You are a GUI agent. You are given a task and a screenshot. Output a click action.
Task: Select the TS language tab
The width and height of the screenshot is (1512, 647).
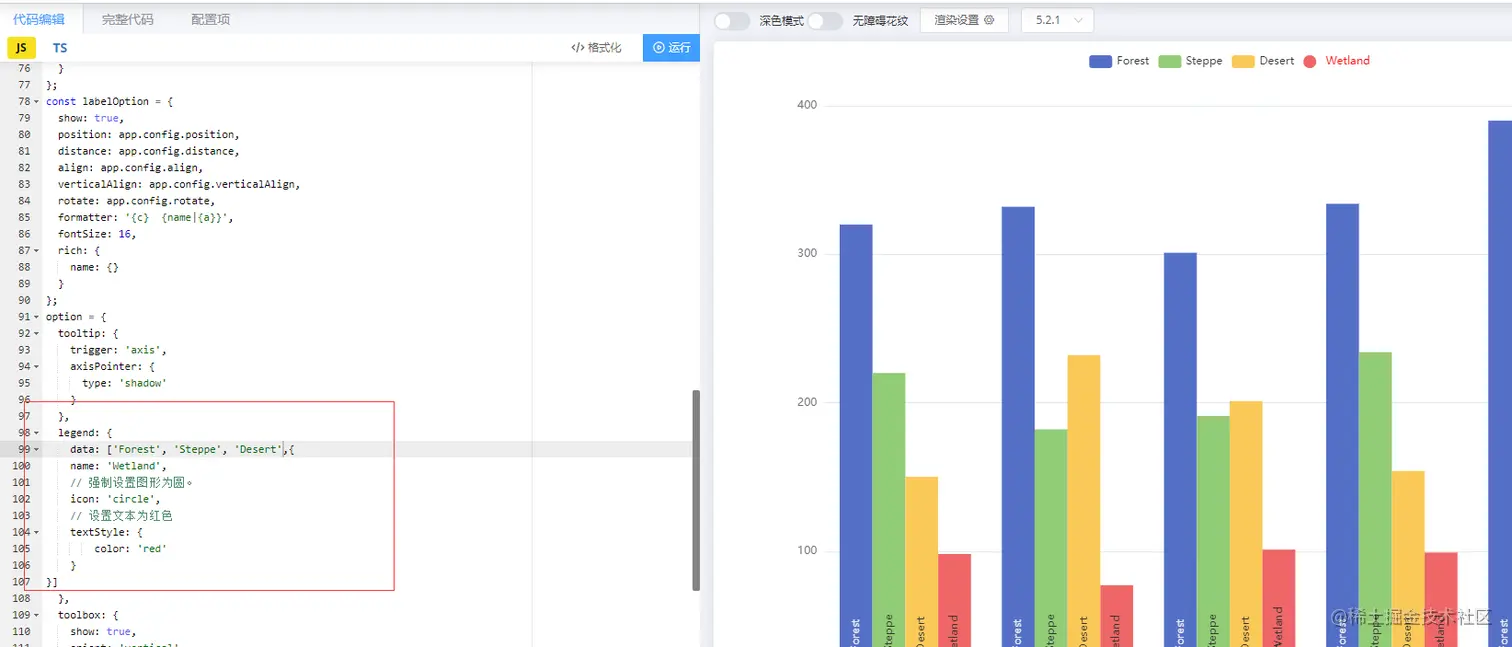(60, 48)
